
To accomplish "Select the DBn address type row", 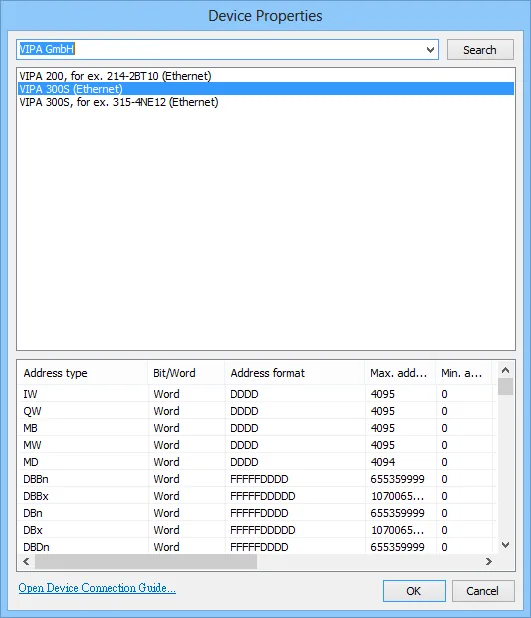I will (x=257, y=513).
